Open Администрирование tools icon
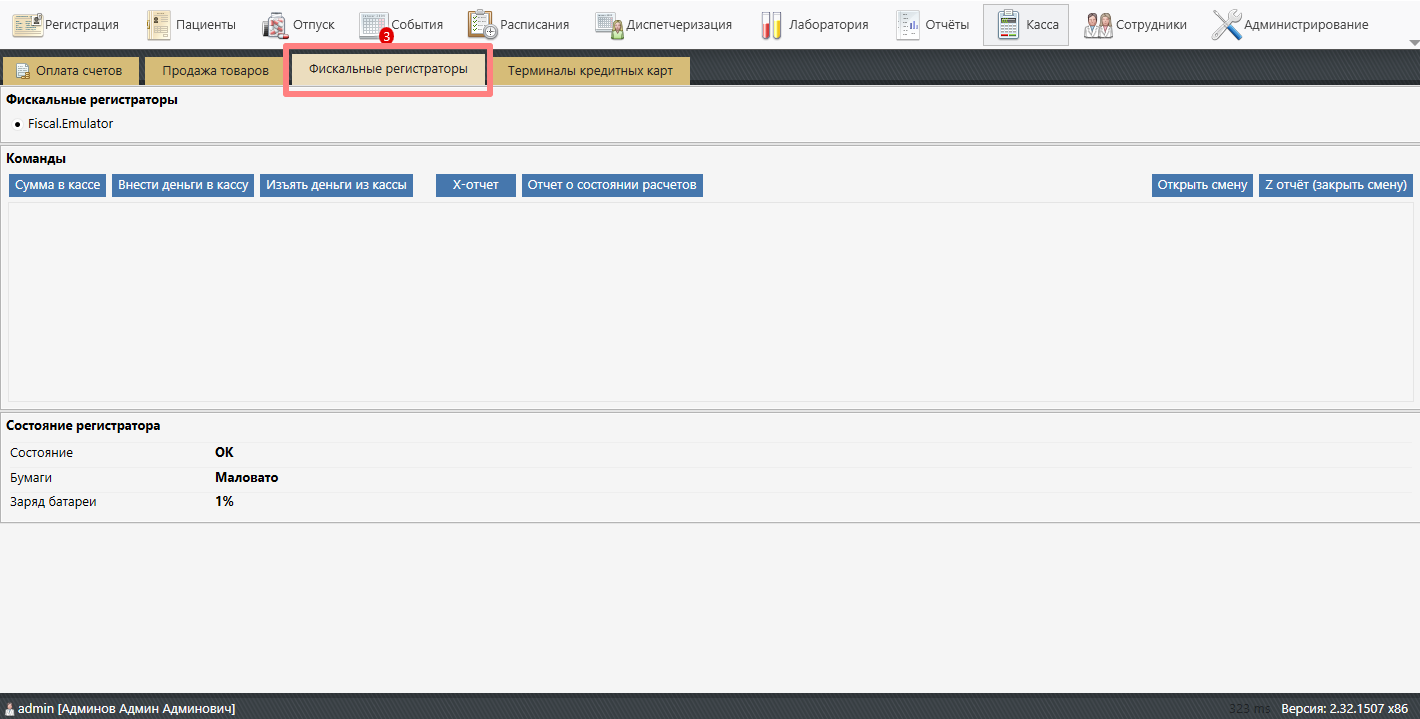This screenshot has width=1420, height=719. coord(1227,25)
